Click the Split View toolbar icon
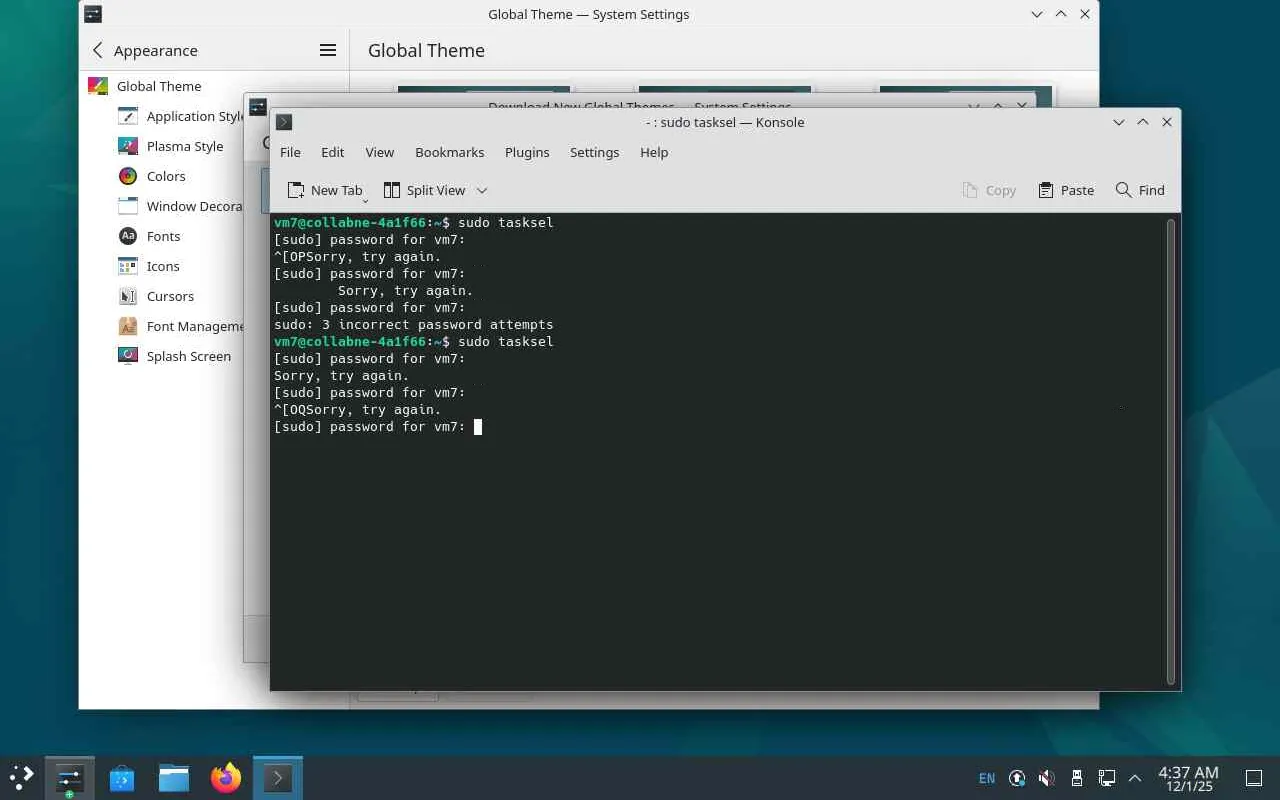1280x800 pixels. tap(392, 190)
